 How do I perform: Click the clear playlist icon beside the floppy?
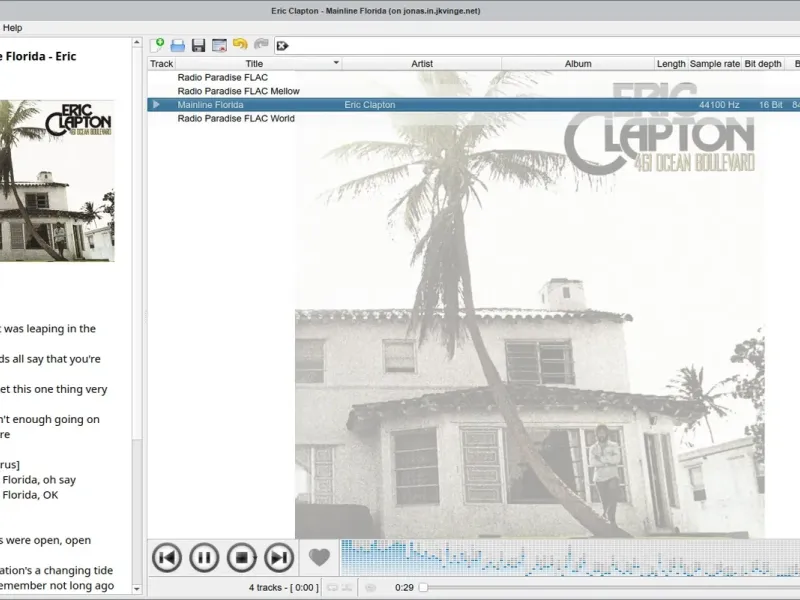[219, 45]
